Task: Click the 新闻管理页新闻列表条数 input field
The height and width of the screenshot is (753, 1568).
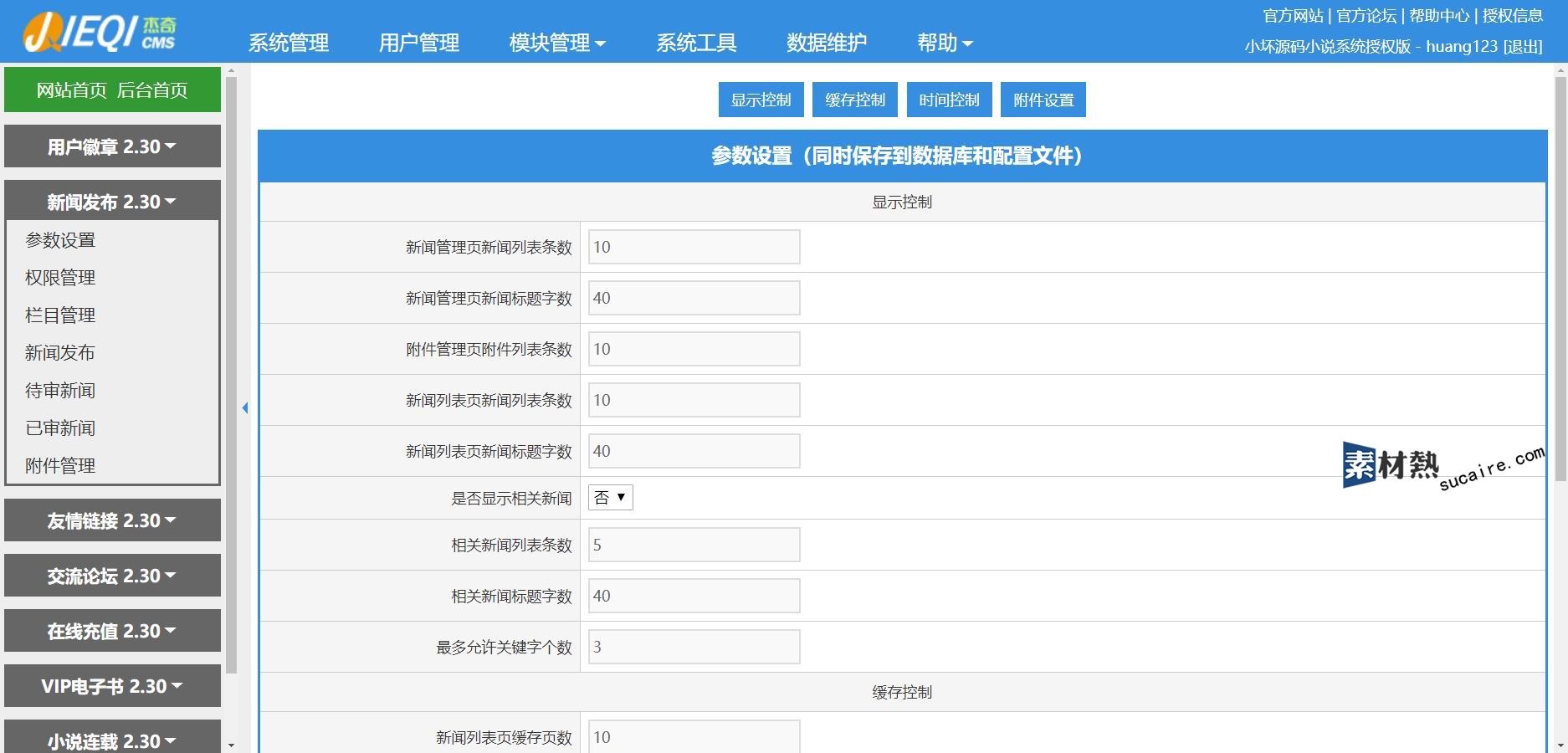Action: pyautogui.click(x=694, y=247)
